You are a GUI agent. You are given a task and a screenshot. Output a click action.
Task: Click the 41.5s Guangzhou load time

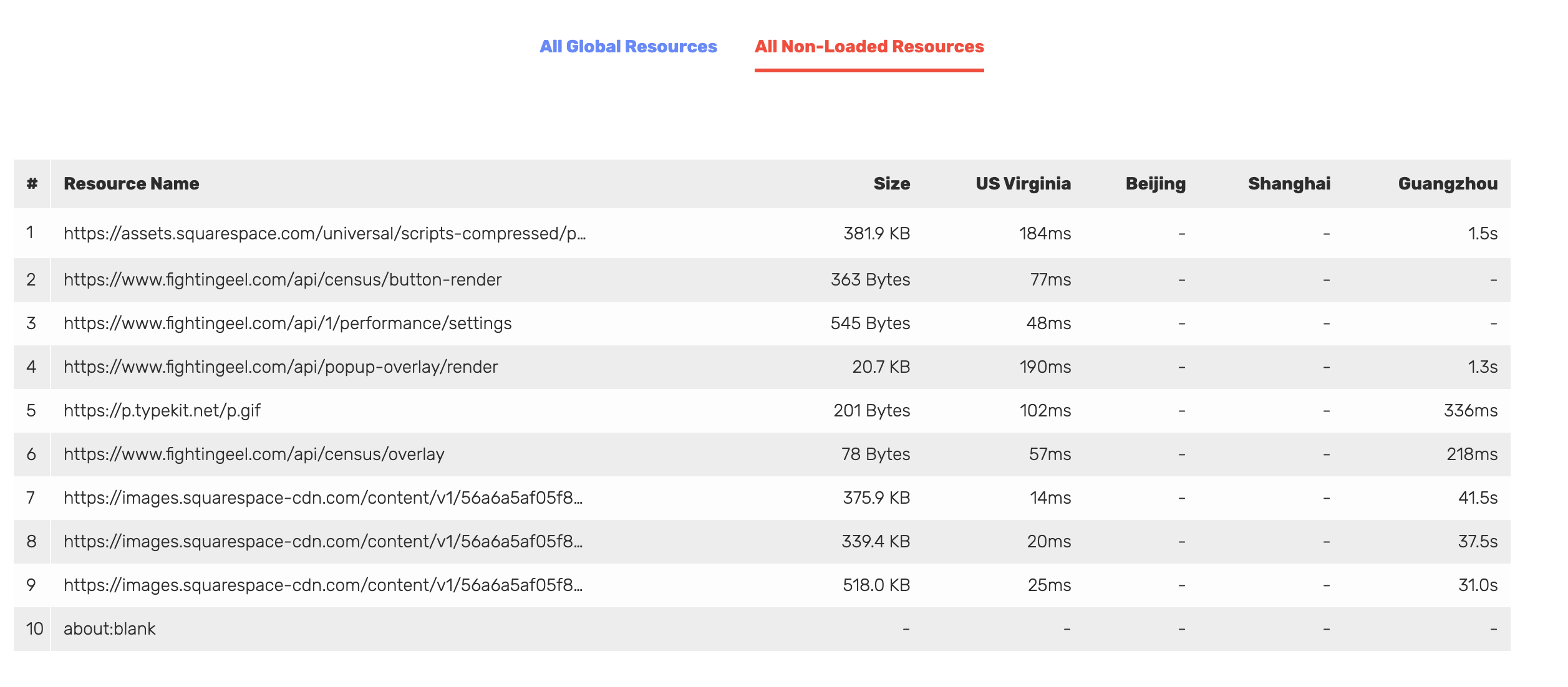click(1477, 498)
